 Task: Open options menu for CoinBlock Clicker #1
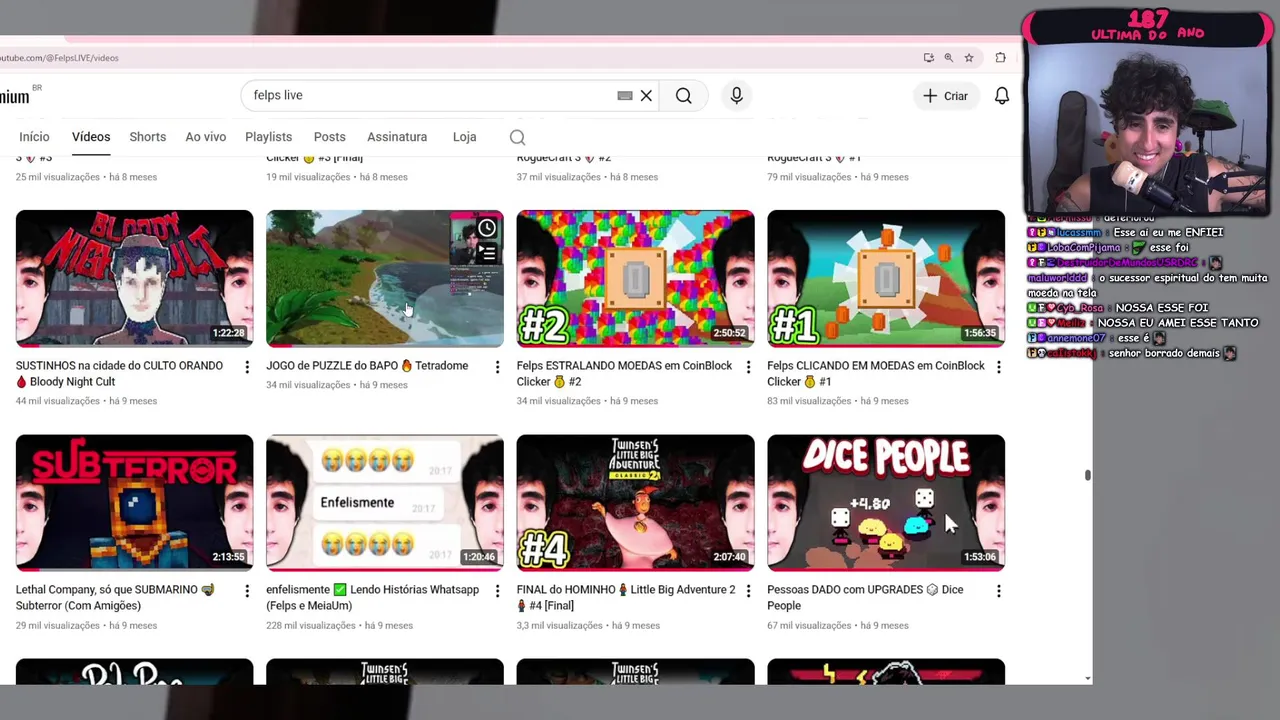point(998,367)
